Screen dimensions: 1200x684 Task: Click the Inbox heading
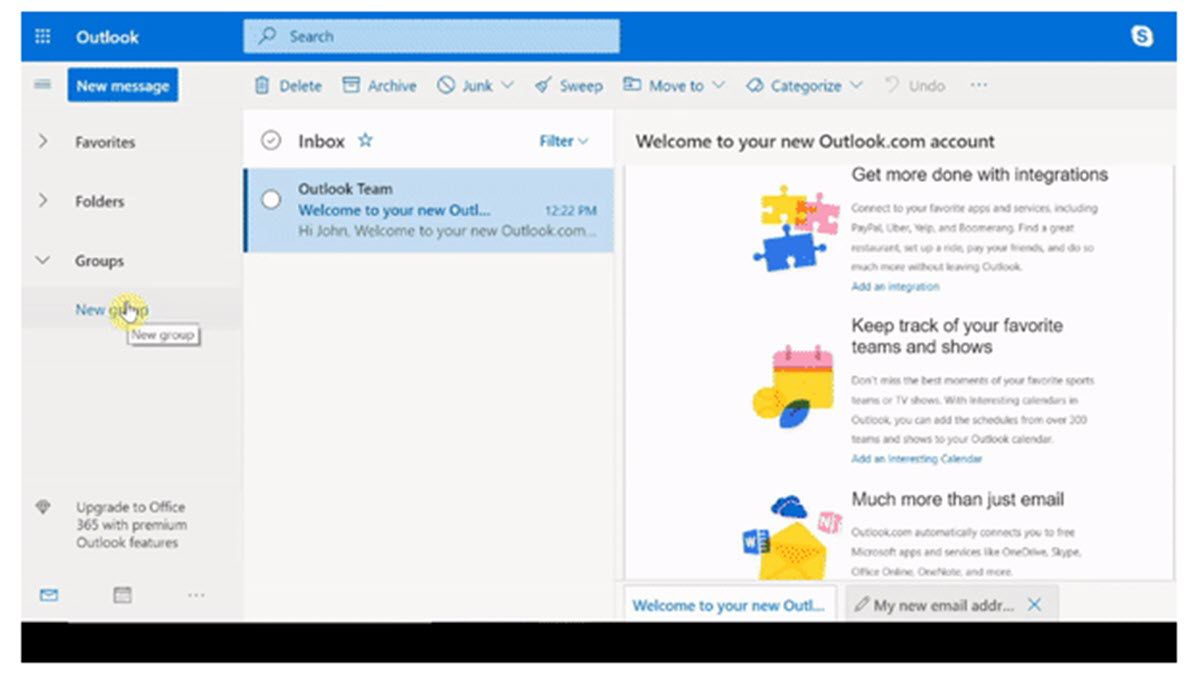[321, 141]
